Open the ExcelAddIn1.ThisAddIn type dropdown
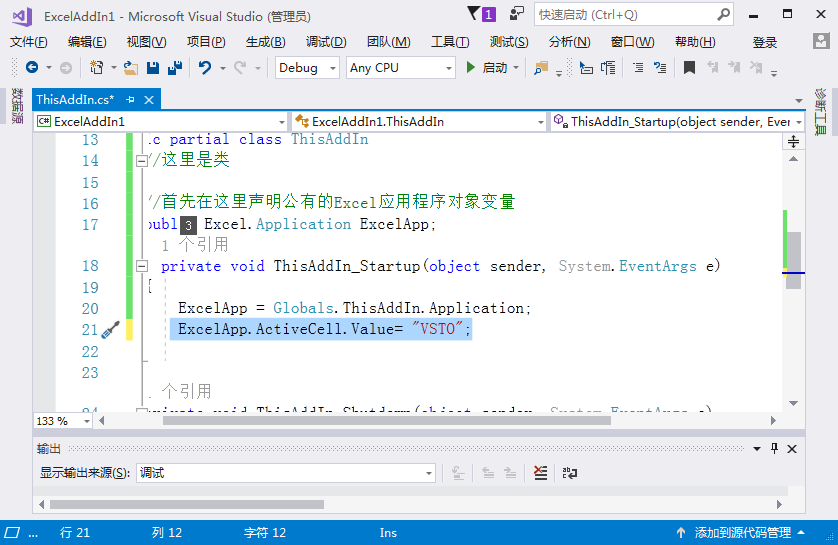 [x=420, y=122]
